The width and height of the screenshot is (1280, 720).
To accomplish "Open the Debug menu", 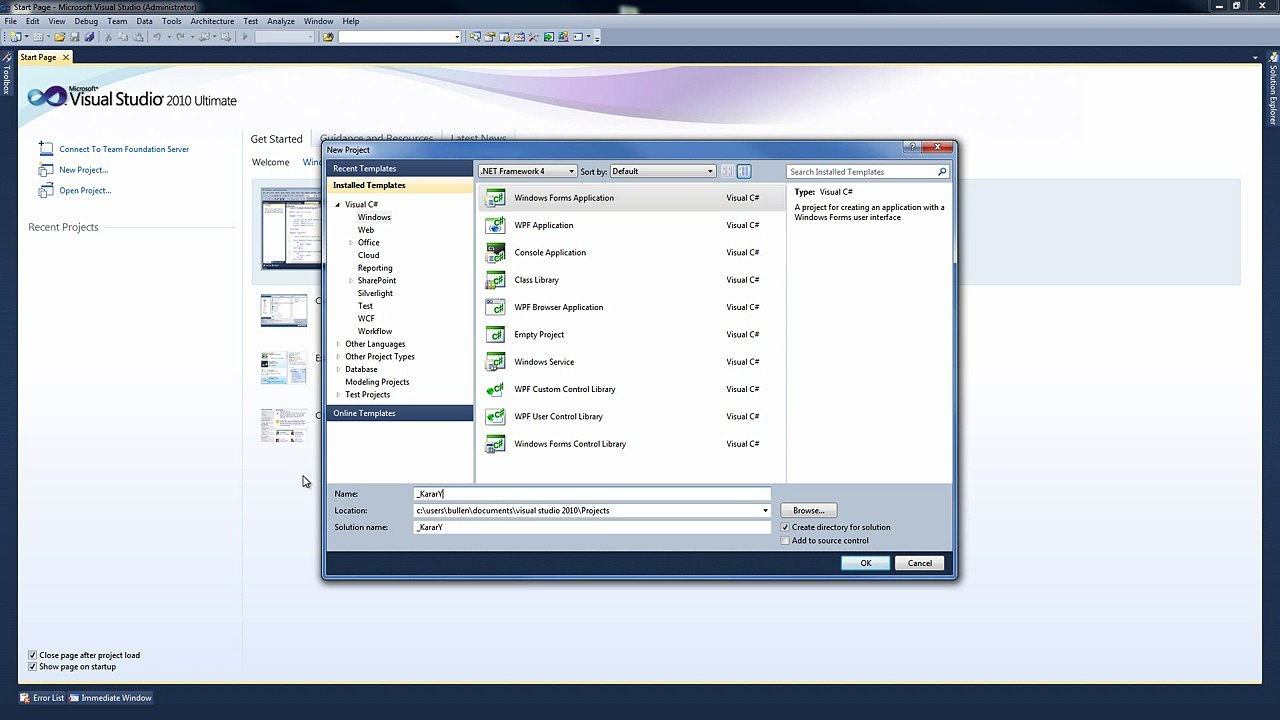I will (x=86, y=21).
